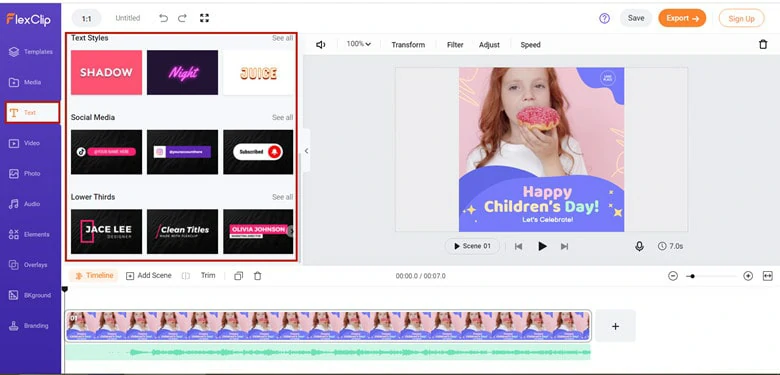Click the FlexClip logo

pos(28,19)
